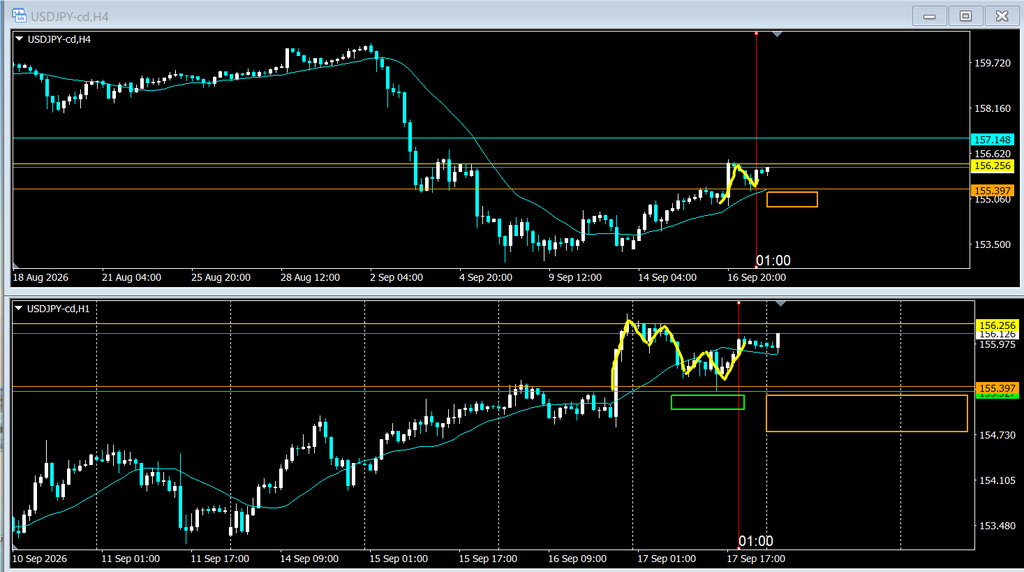Select the large orange rectangle on H1 chart
The width and height of the screenshot is (1024, 572).
click(x=867, y=413)
